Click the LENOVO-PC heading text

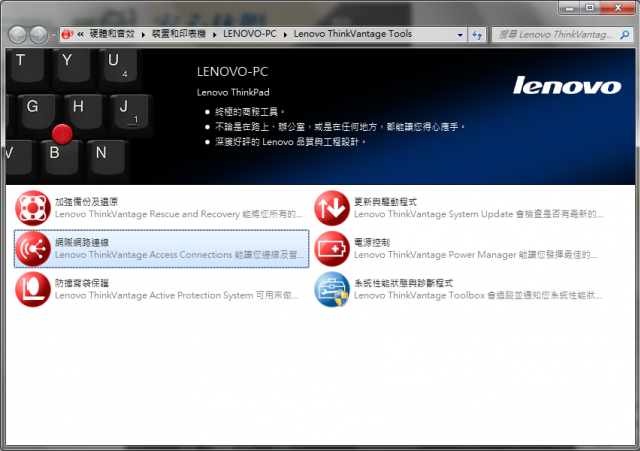click(232, 72)
